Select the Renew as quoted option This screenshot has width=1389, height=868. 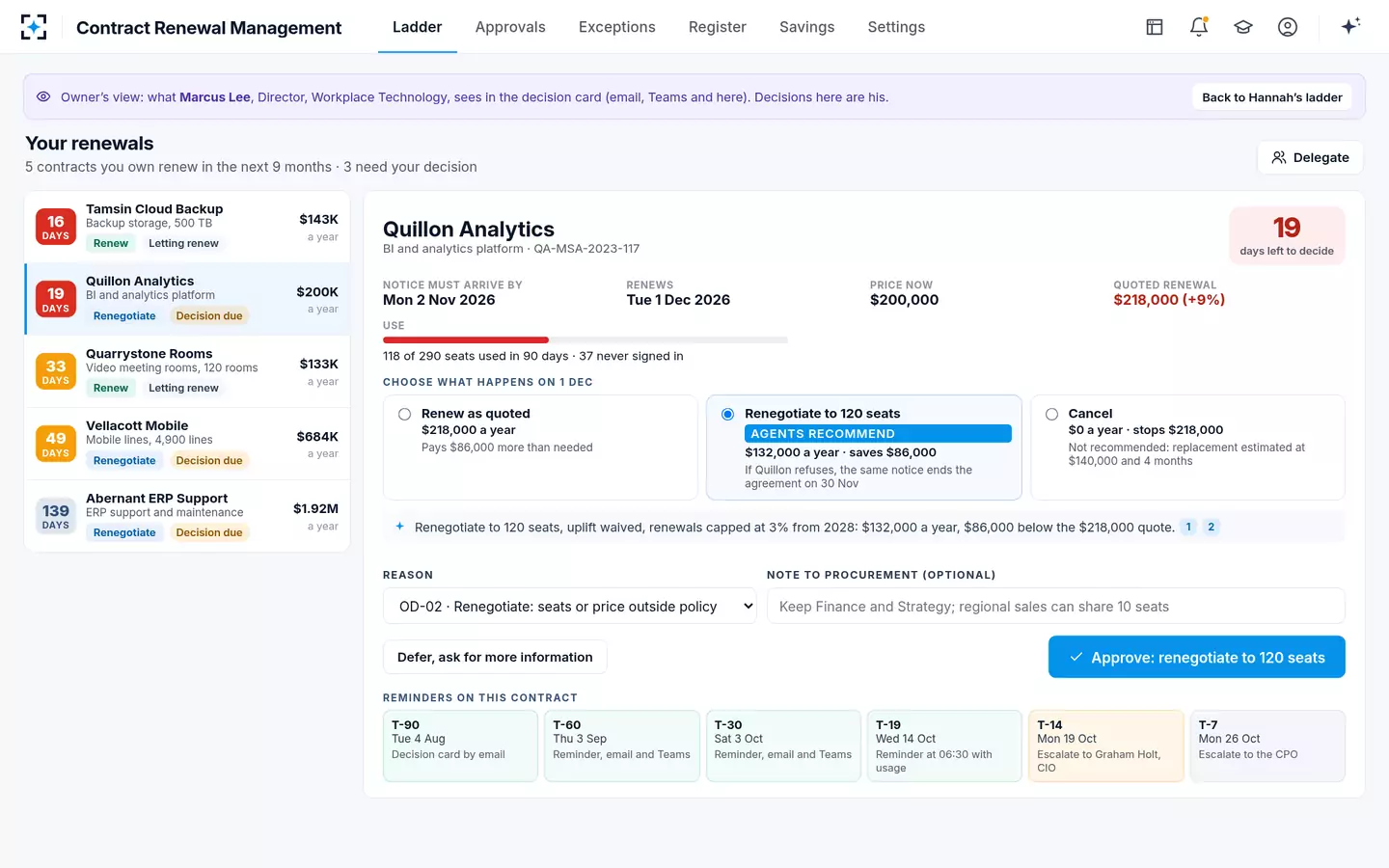[x=540, y=448]
